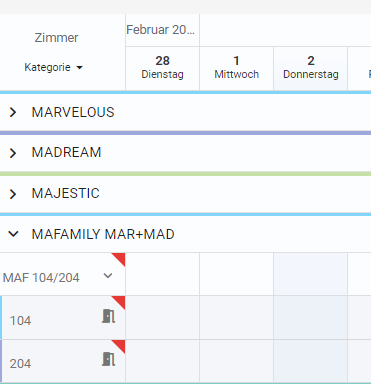Expand the MAJESTIC category
This screenshot has width=371, height=384.
coord(13,194)
